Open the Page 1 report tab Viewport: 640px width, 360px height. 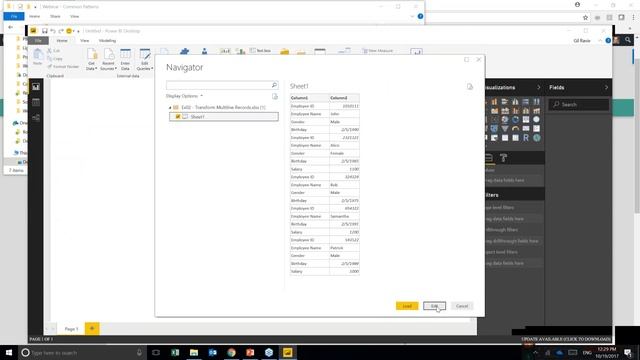71,329
